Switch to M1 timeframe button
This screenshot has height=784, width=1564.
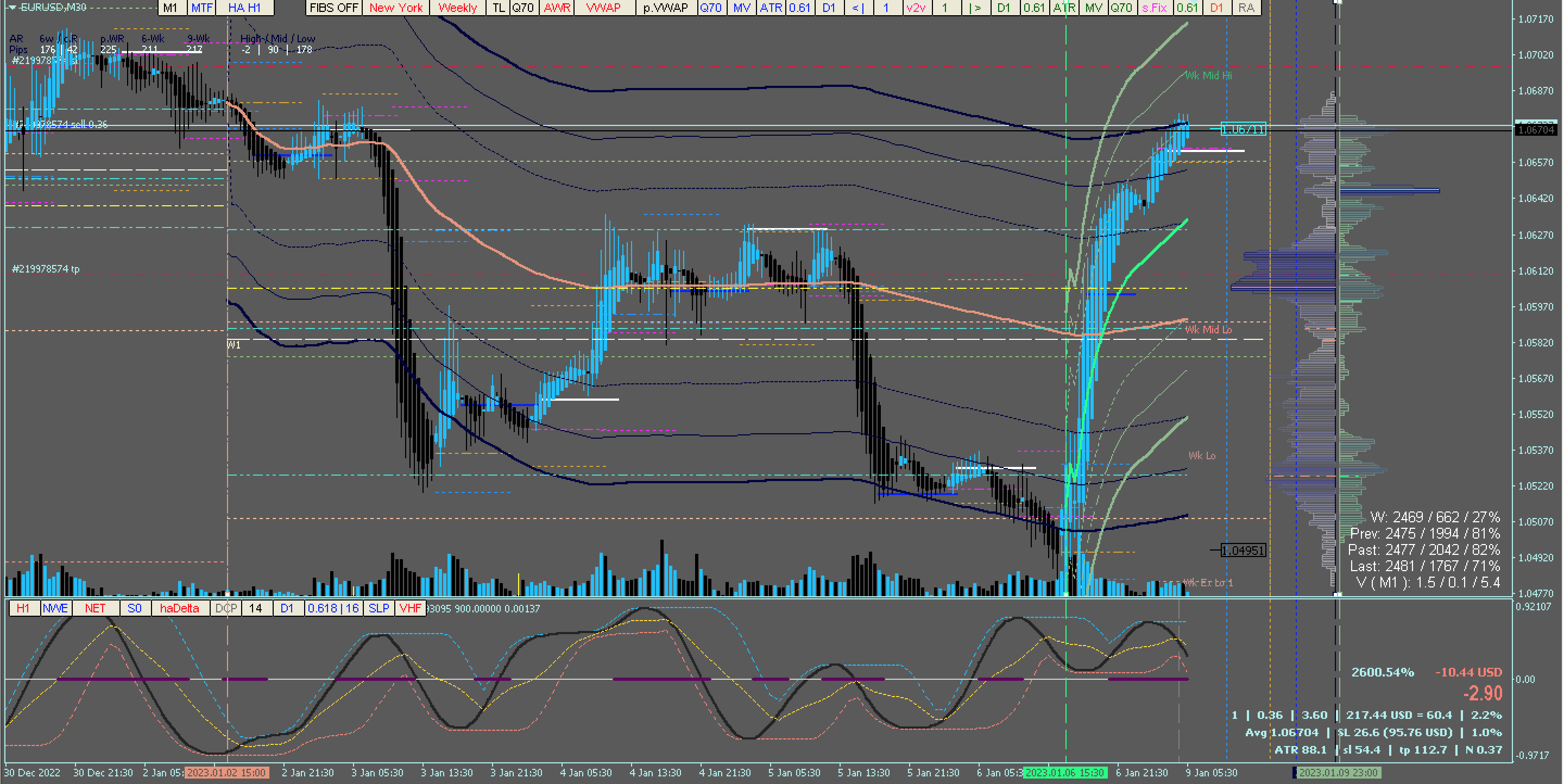coord(171,8)
